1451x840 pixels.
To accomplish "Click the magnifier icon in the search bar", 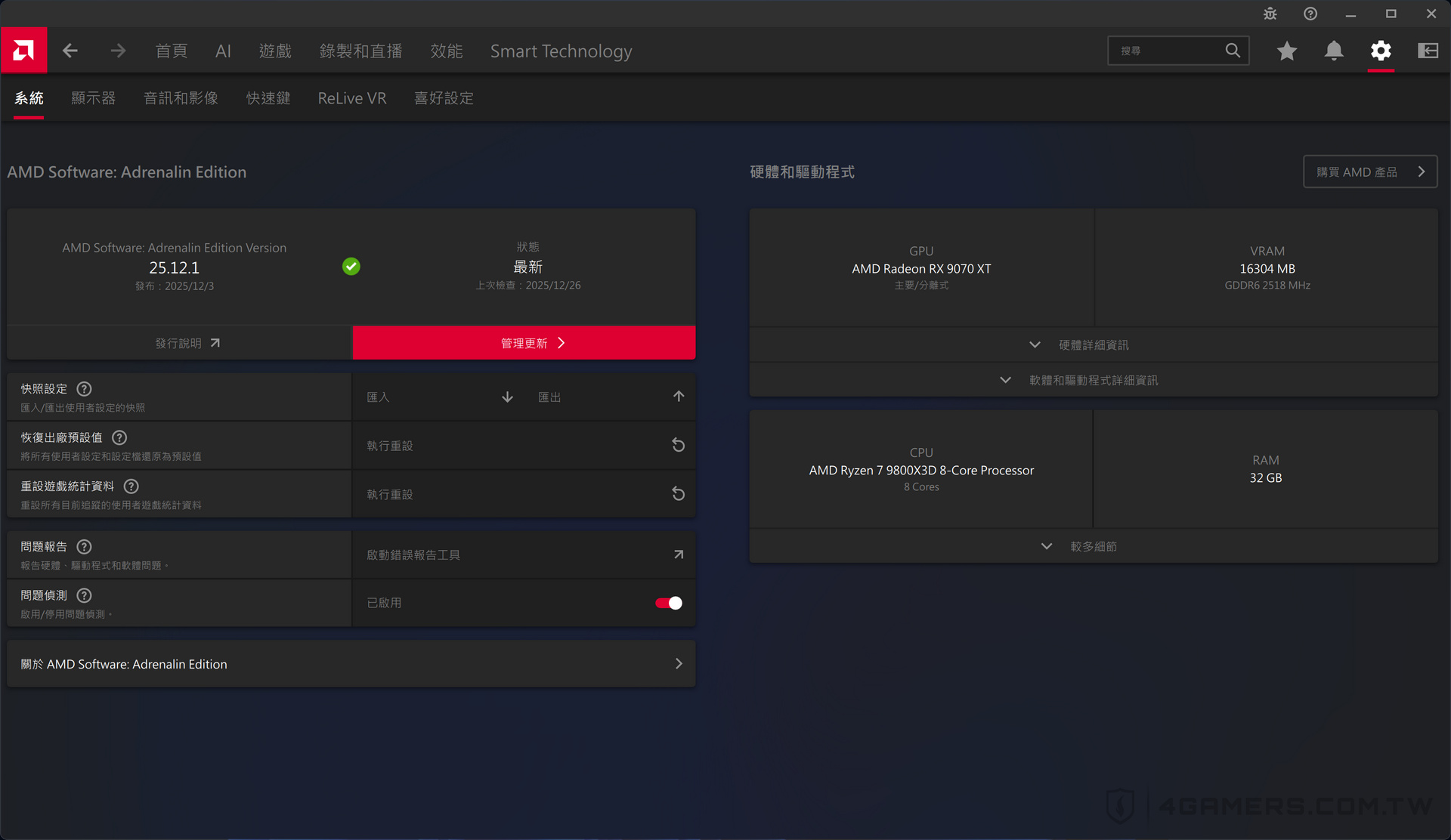I will click(1233, 50).
